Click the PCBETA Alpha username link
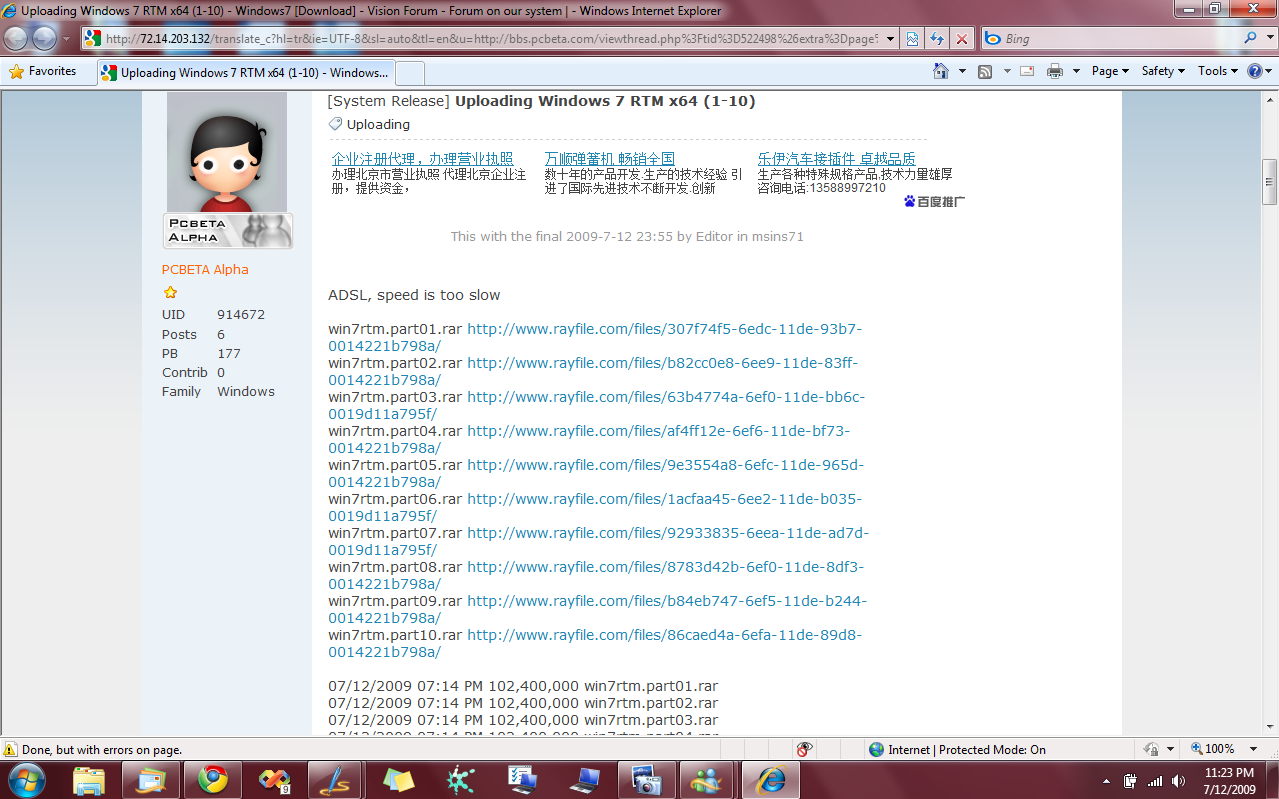The width and height of the screenshot is (1279, 799). [x=205, y=269]
